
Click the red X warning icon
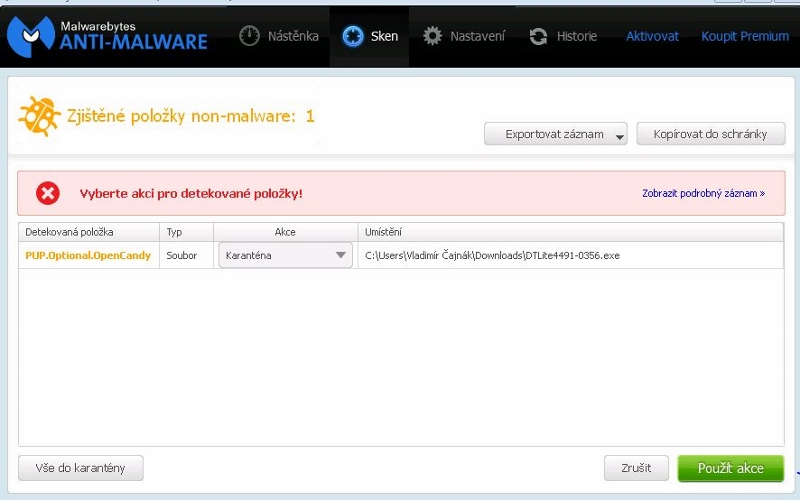(x=47, y=193)
